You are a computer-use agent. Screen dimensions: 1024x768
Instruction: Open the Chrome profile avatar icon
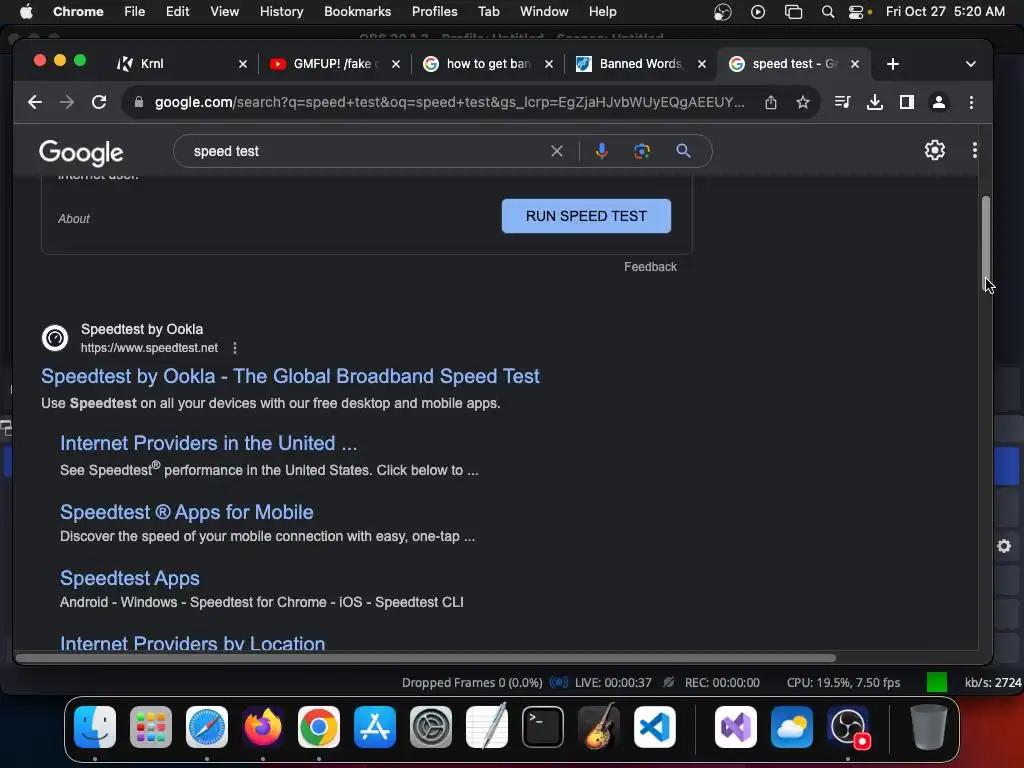click(938, 102)
